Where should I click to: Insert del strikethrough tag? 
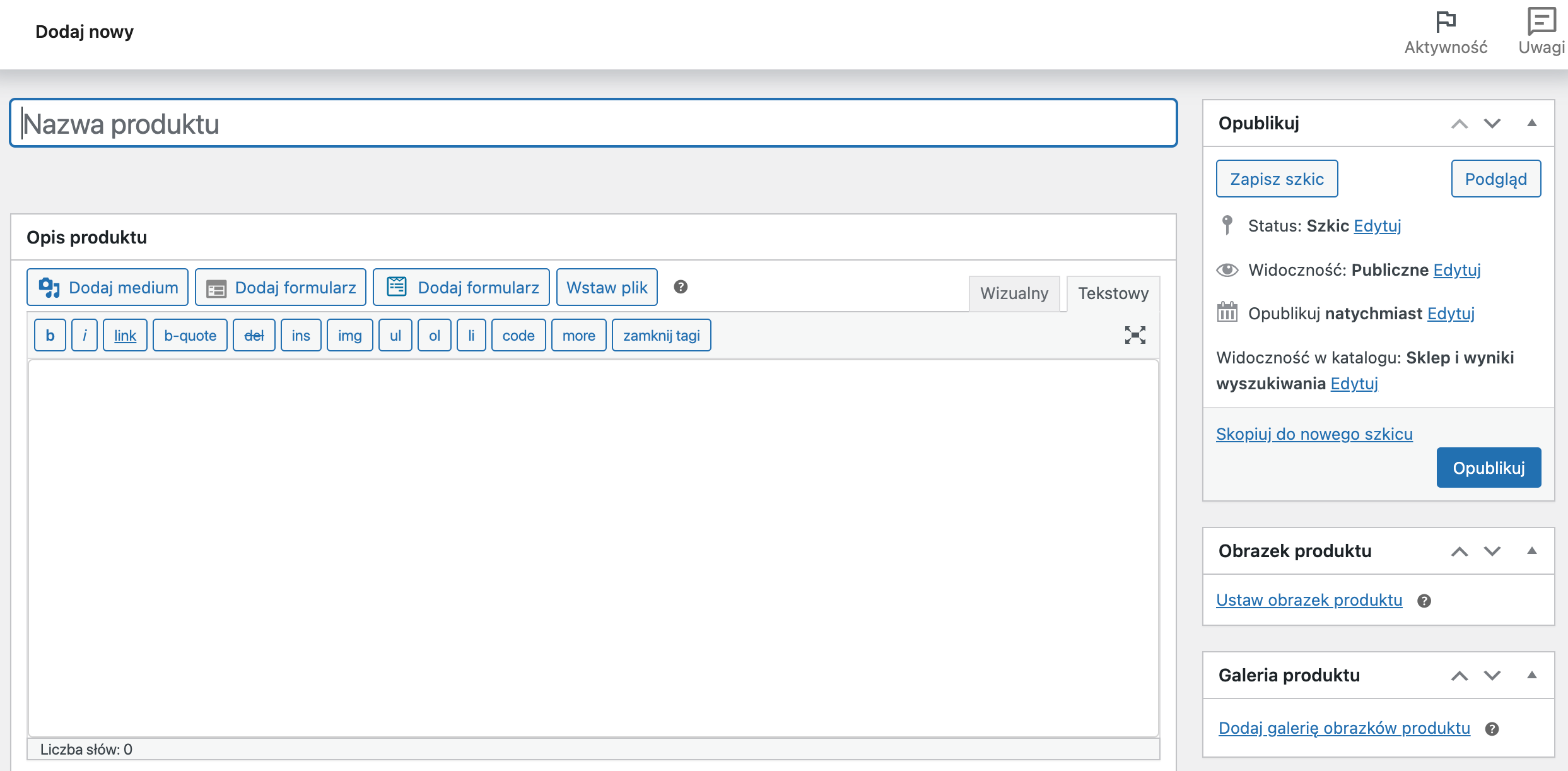[254, 335]
